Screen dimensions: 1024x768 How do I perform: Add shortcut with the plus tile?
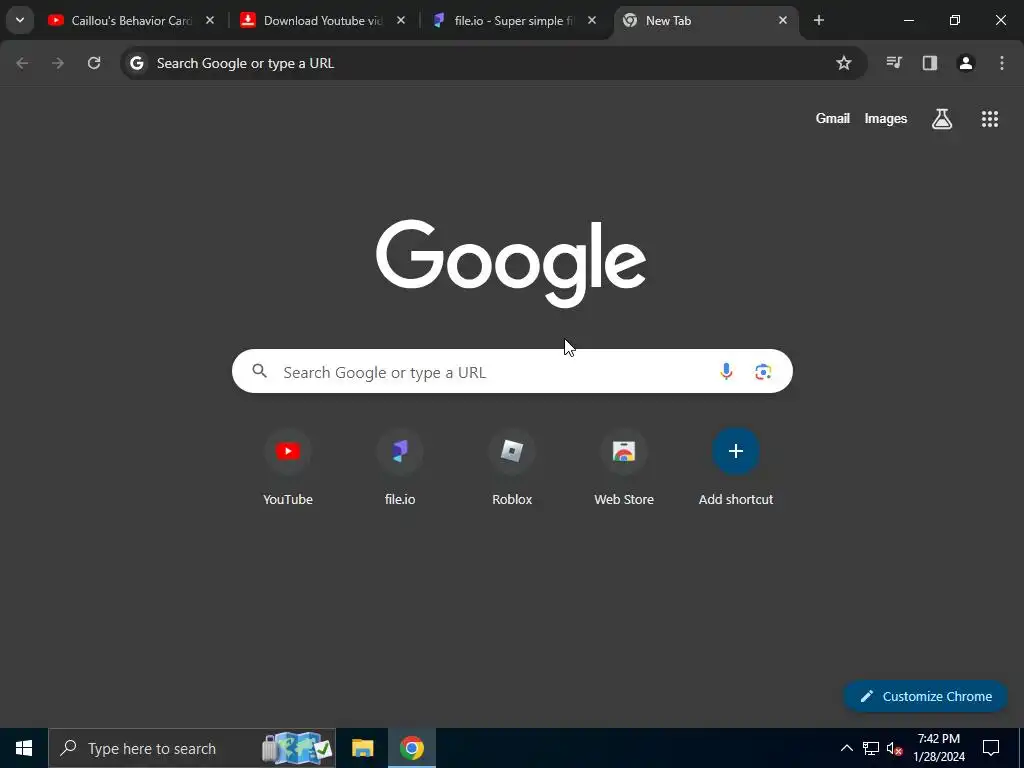point(736,468)
